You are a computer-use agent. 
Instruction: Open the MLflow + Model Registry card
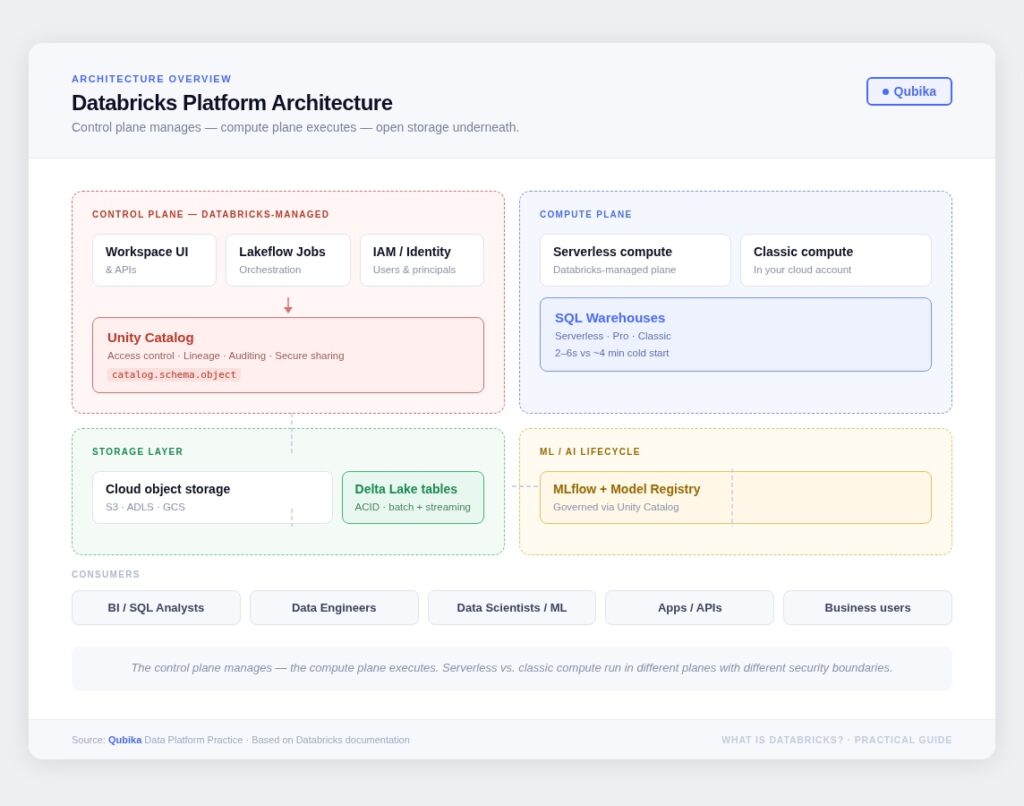pyautogui.click(x=735, y=497)
